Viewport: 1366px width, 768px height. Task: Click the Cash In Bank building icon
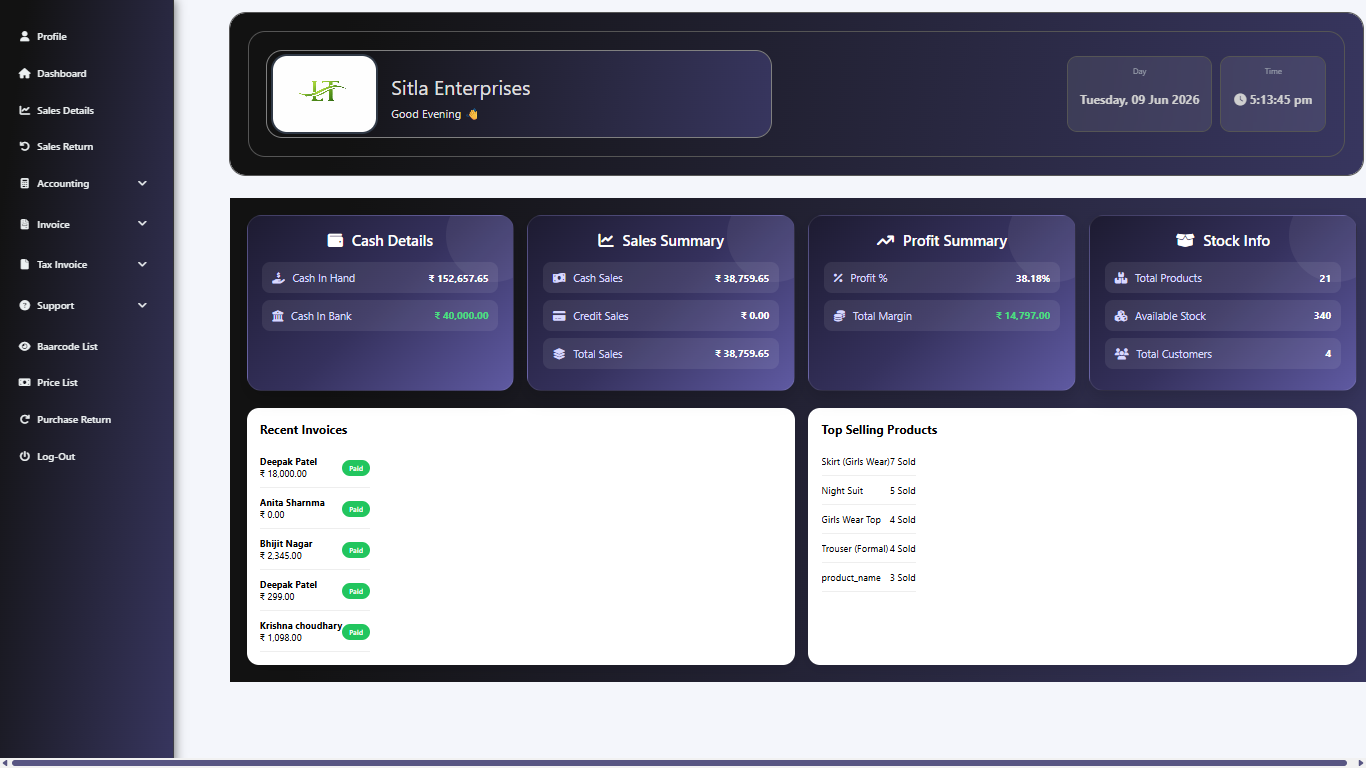click(x=278, y=316)
